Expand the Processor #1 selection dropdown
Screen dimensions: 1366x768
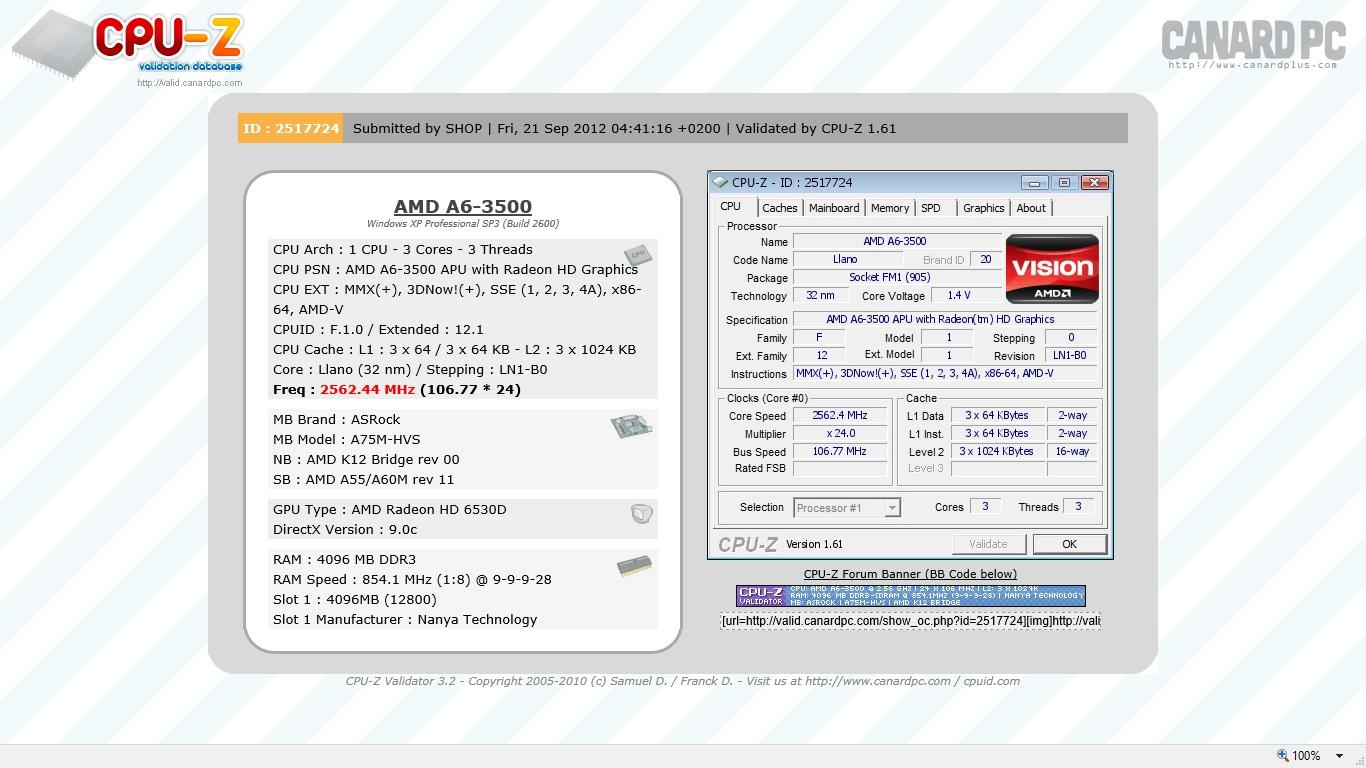pyautogui.click(x=893, y=508)
